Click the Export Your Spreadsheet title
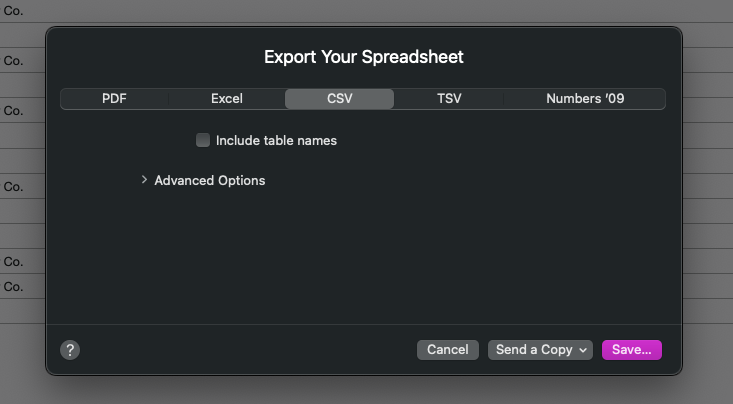Image resolution: width=733 pixels, height=404 pixels. pyautogui.click(x=364, y=57)
